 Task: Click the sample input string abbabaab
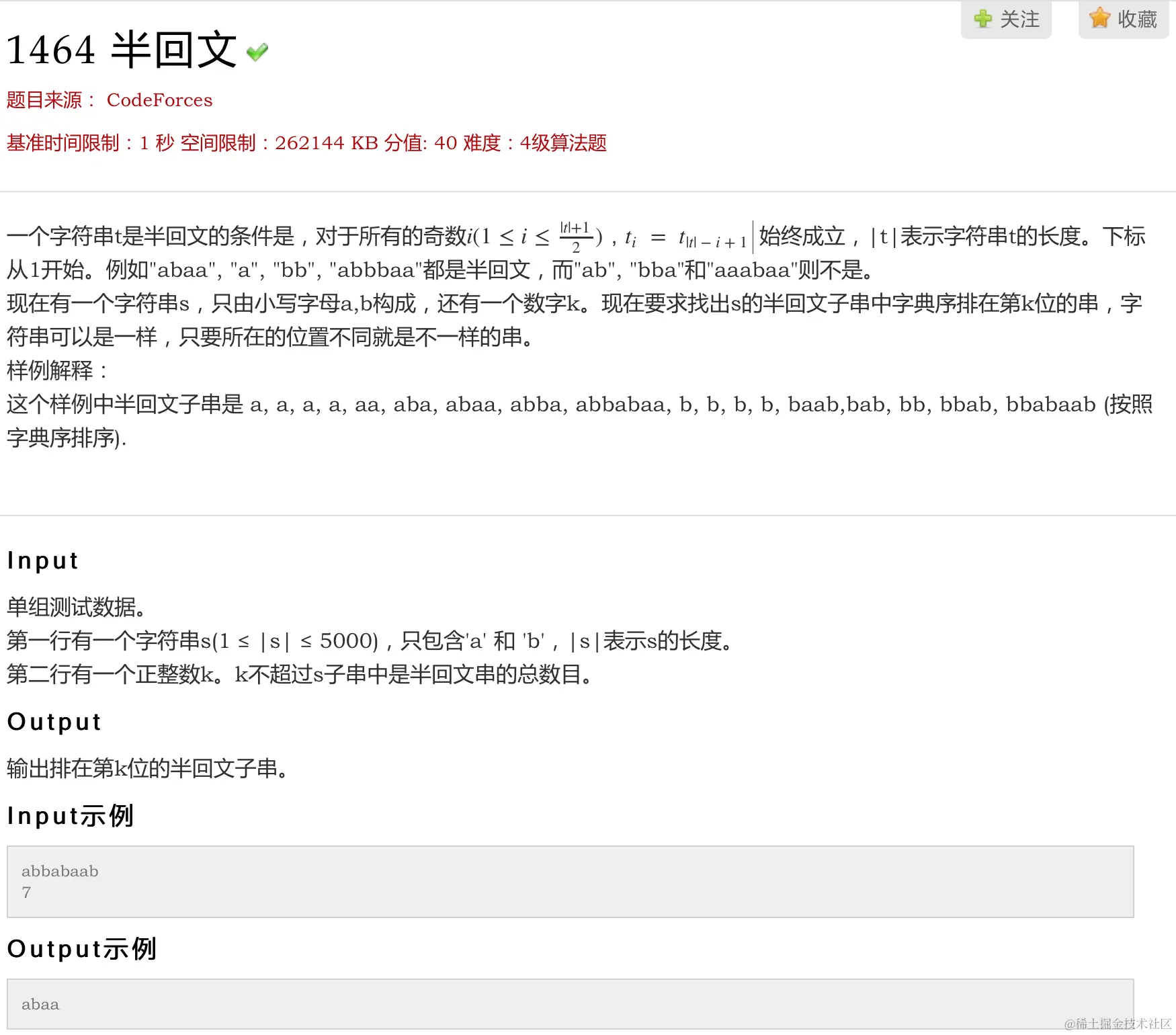coord(60,872)
